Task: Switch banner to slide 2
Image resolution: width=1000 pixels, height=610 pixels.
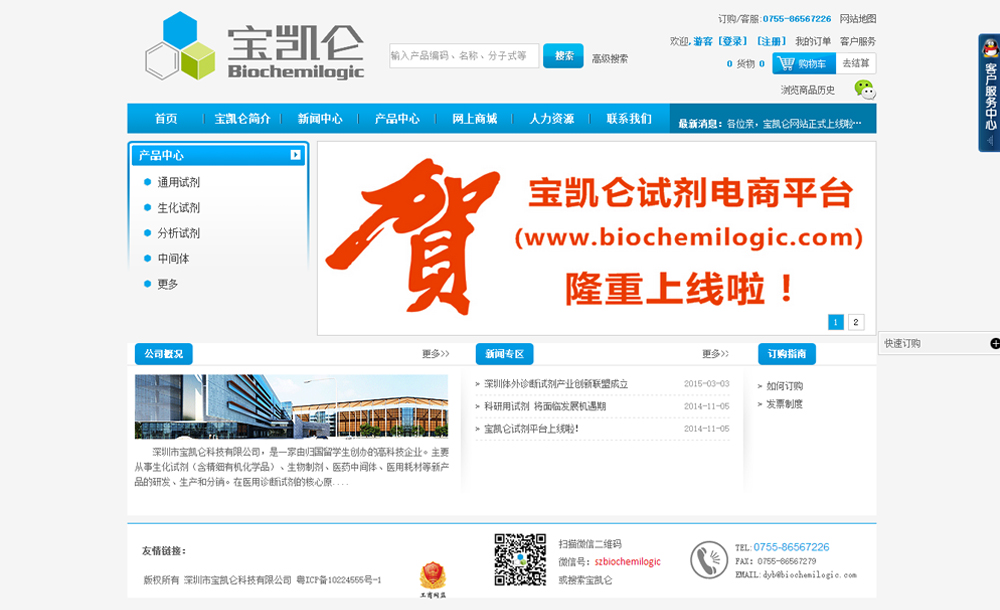Action: tap(856, 322)
